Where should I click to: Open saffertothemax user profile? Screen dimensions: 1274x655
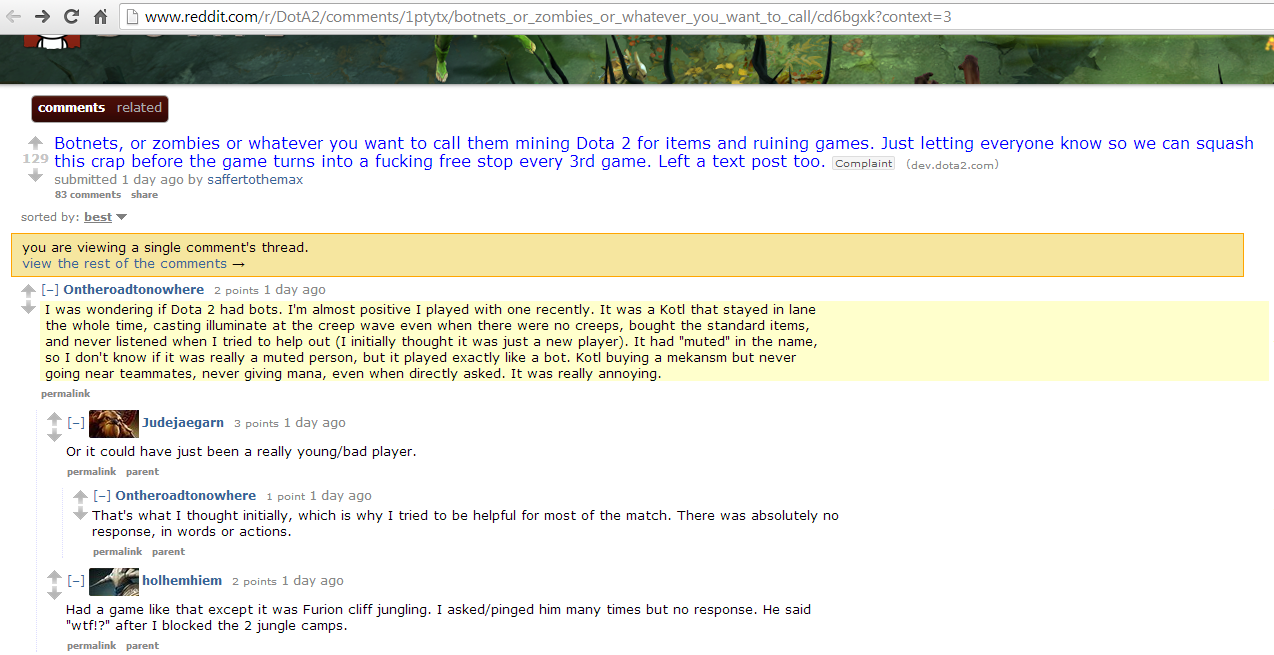[255, 180]
